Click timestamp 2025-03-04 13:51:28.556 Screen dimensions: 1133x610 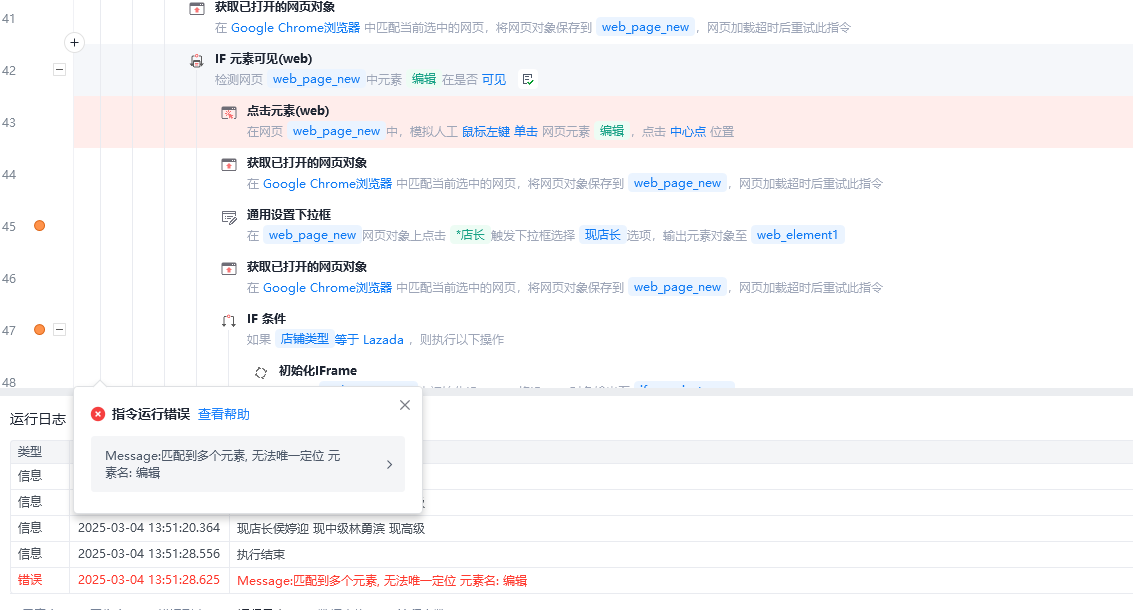click(149, 554)
